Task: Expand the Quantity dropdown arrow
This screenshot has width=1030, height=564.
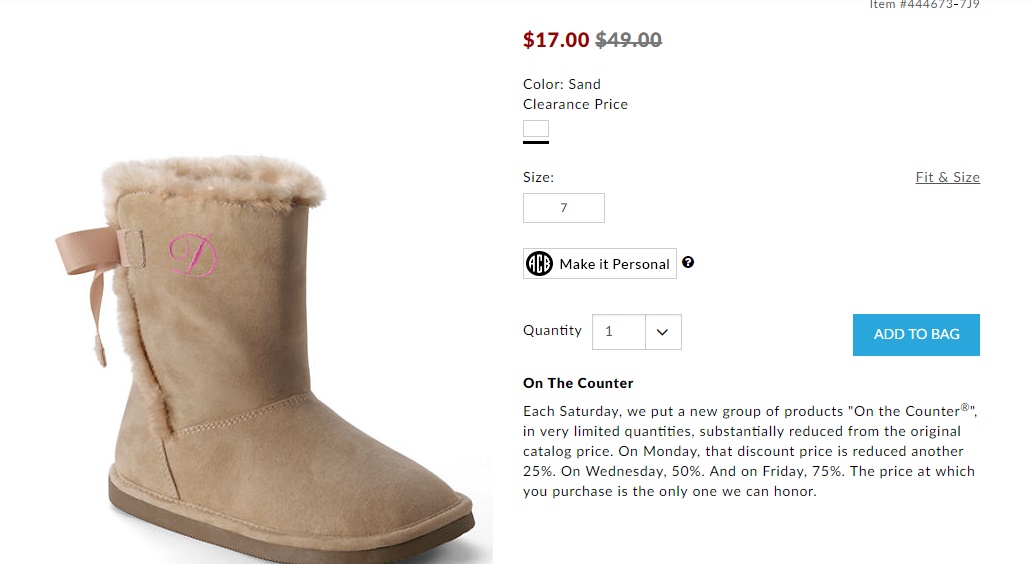Action: [662, 332]
